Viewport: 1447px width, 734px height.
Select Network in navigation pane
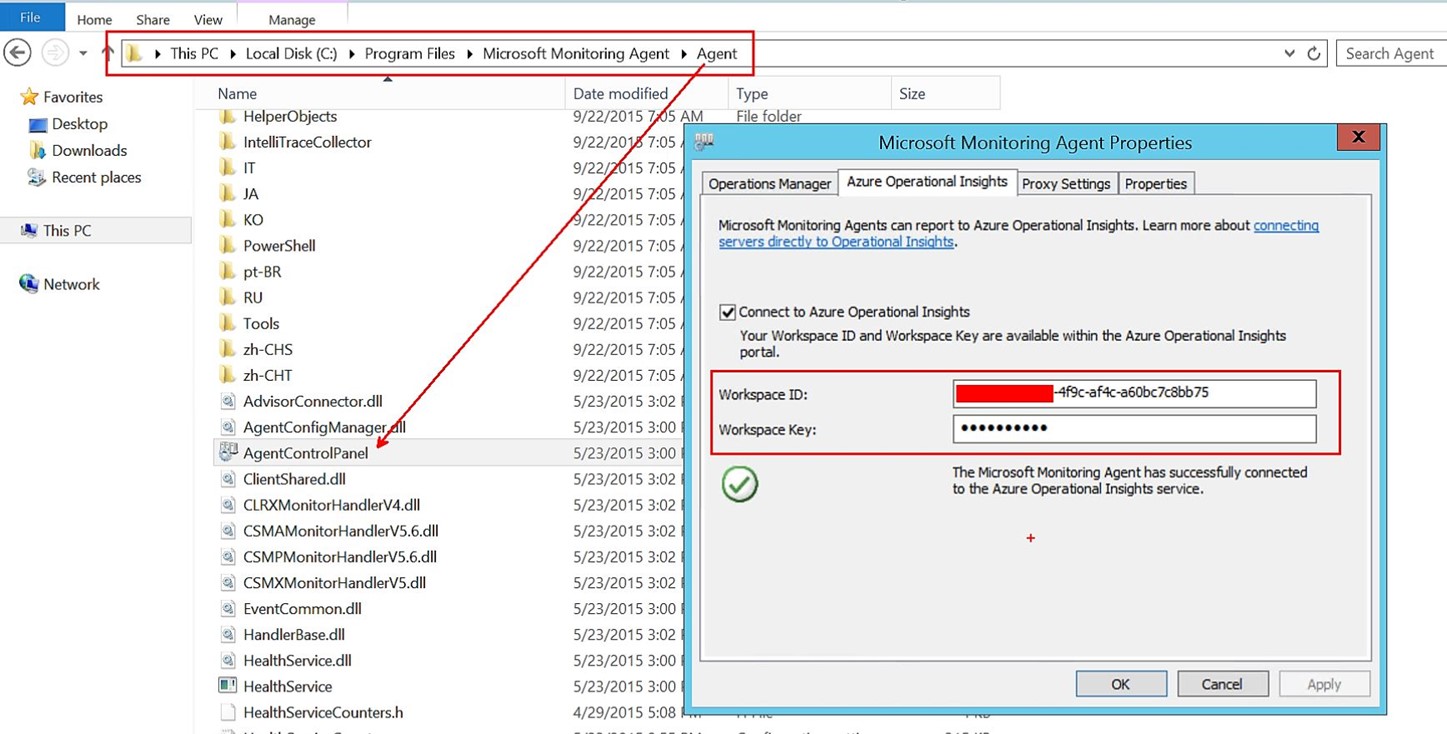click(71, 284)
